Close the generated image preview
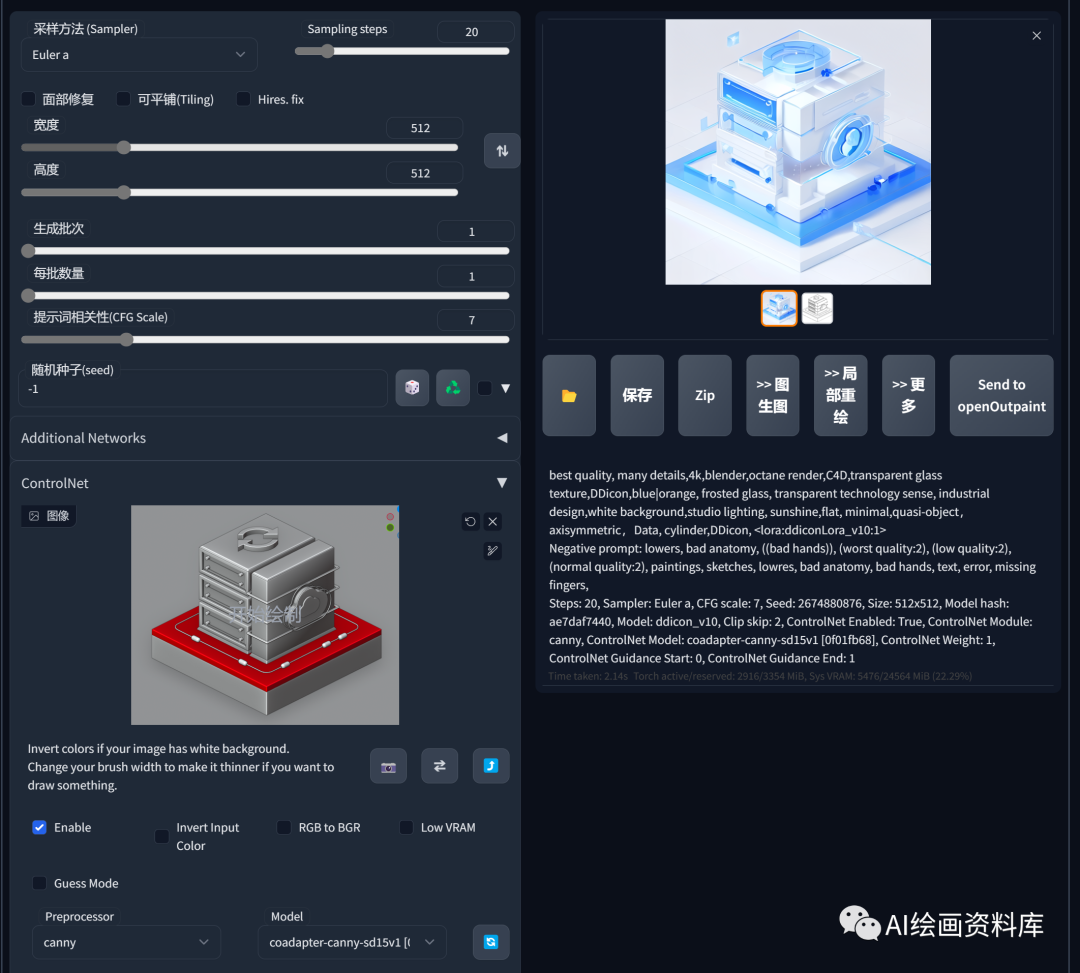This screenshot has width=1080, height=973. [1037, 36]
